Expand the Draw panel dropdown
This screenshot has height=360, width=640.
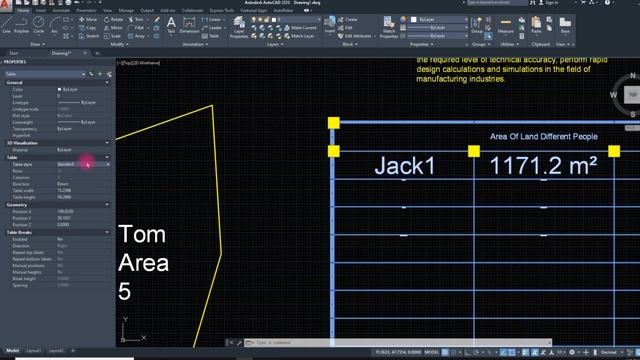point(38,44)
